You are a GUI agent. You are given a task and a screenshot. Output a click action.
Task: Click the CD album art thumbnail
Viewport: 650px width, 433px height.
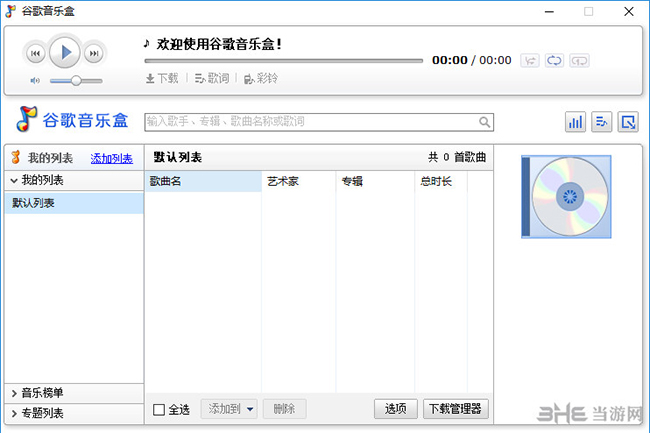coord(566,197)
